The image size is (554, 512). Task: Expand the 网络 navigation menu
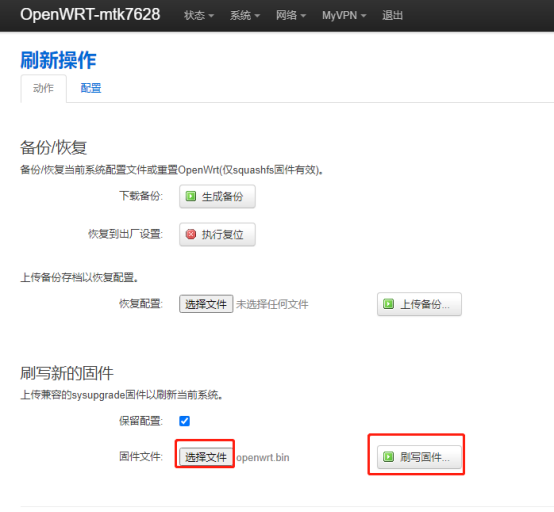[291, 16]
